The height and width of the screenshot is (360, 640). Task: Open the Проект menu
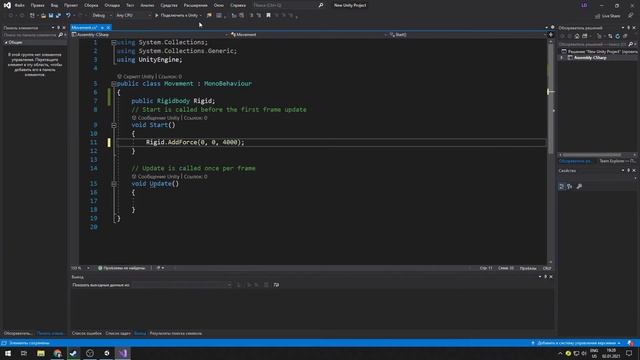pyautogui.click(x=71, y=5)
